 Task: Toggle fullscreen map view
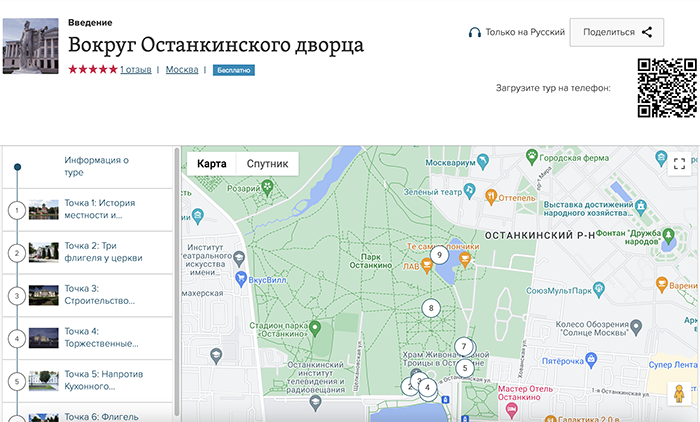pyautogui.click(x=679, y=164)
